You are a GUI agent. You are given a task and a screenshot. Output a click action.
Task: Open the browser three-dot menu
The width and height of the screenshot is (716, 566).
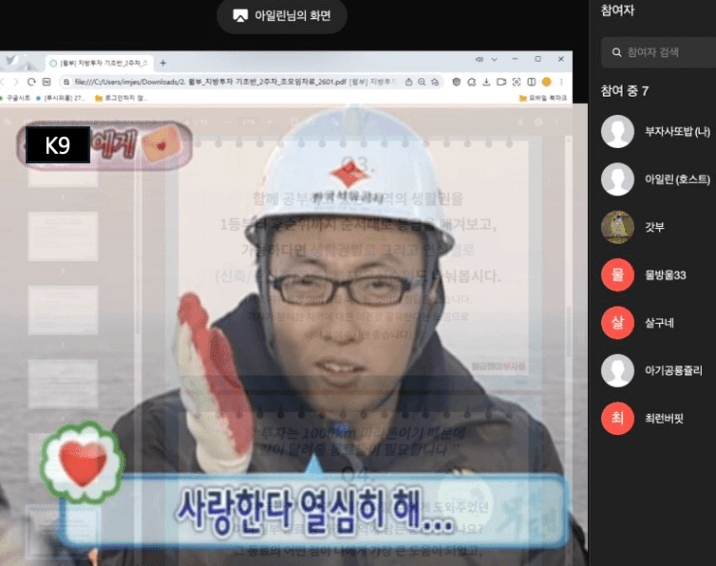(x=561, y=82)
